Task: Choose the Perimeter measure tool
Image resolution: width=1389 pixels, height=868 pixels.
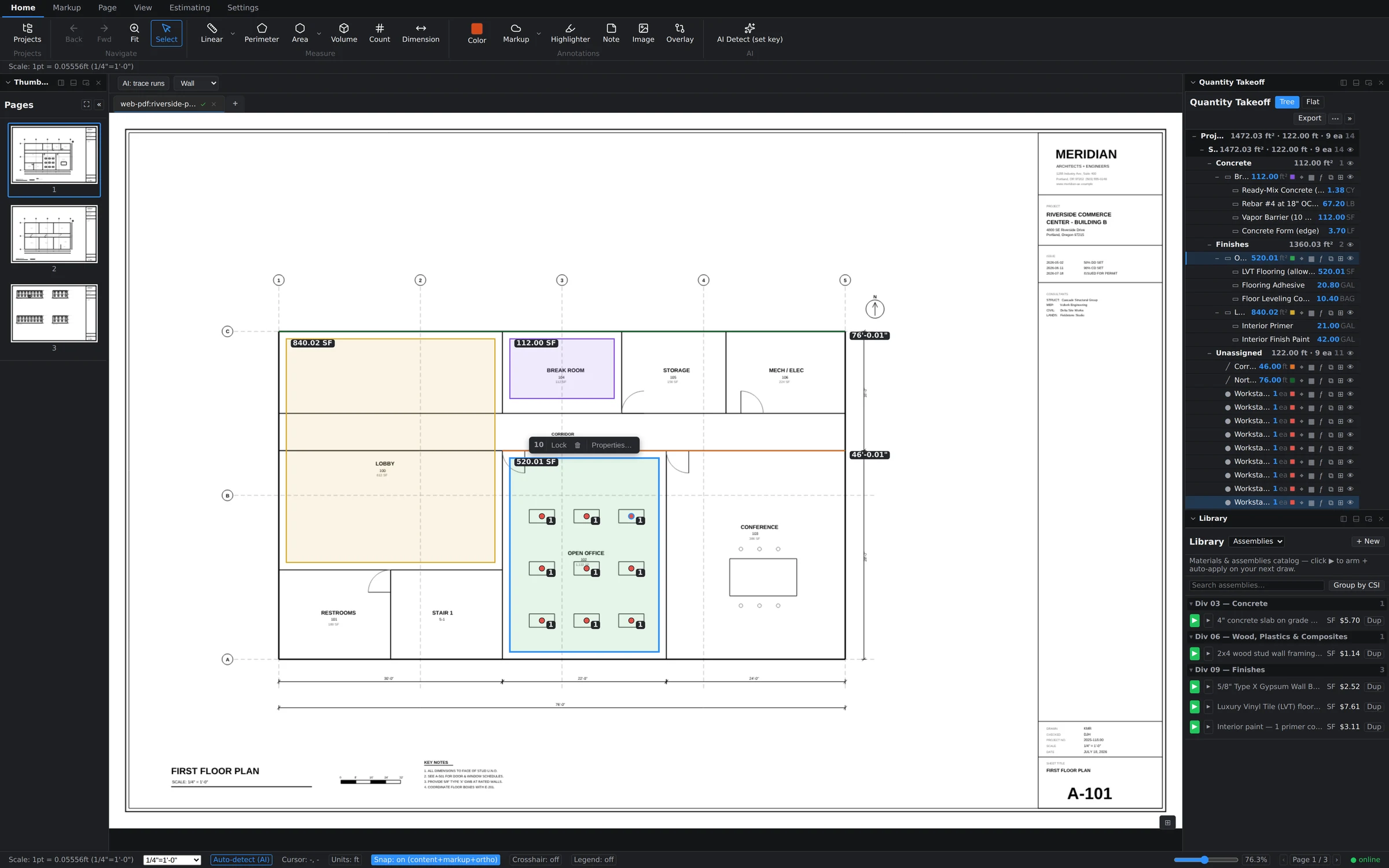Action: (x=261, y=33)
